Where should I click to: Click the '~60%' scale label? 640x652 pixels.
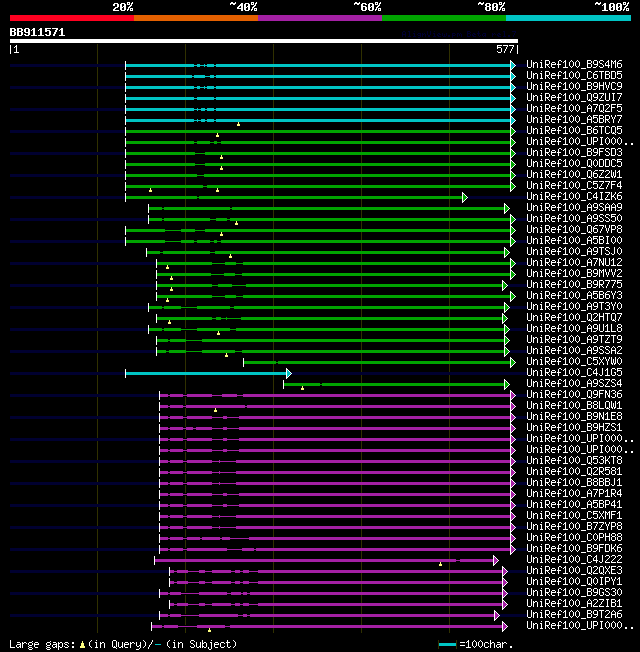tap(367, 7)
